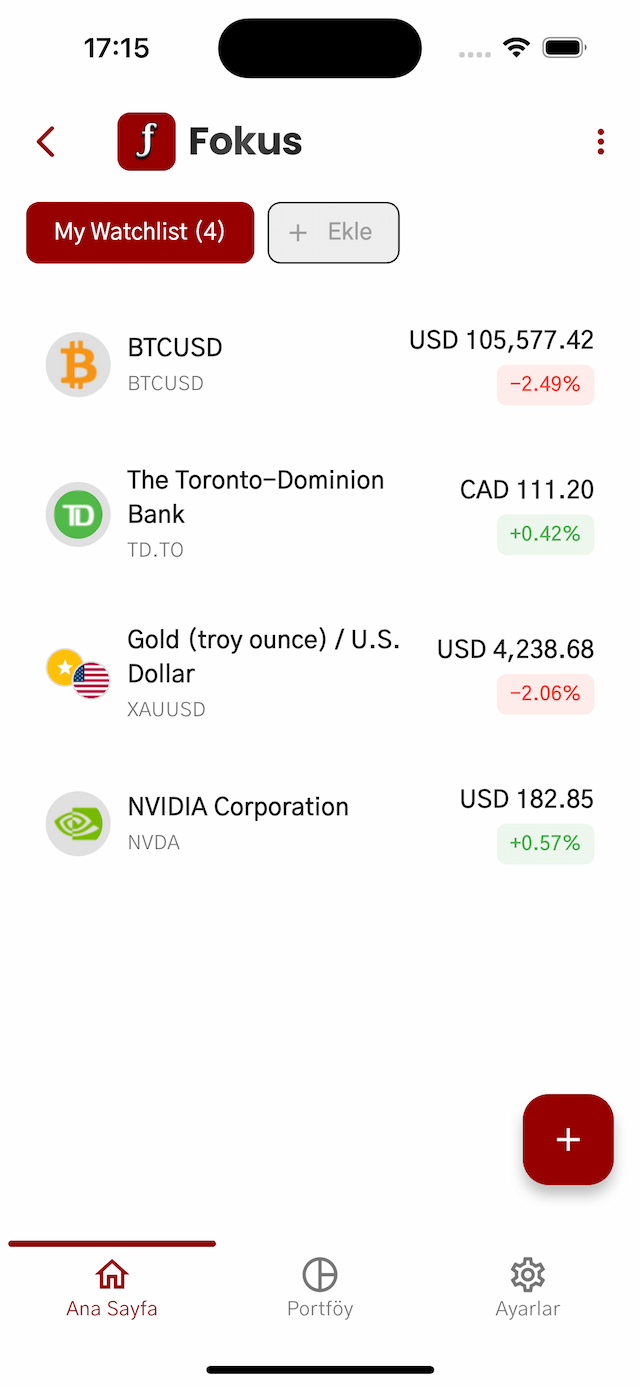Viewport: 640px width, 1387px height.
Task: Tap the Fokus app logo
Action: 146,141
